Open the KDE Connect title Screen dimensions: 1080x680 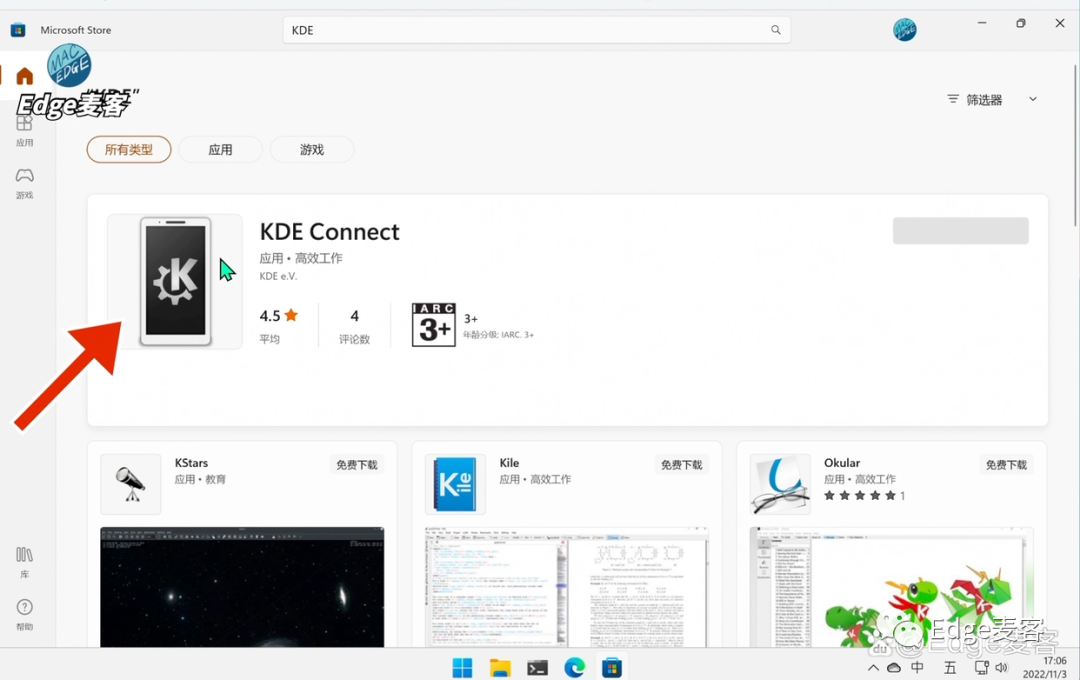(329, 231)
